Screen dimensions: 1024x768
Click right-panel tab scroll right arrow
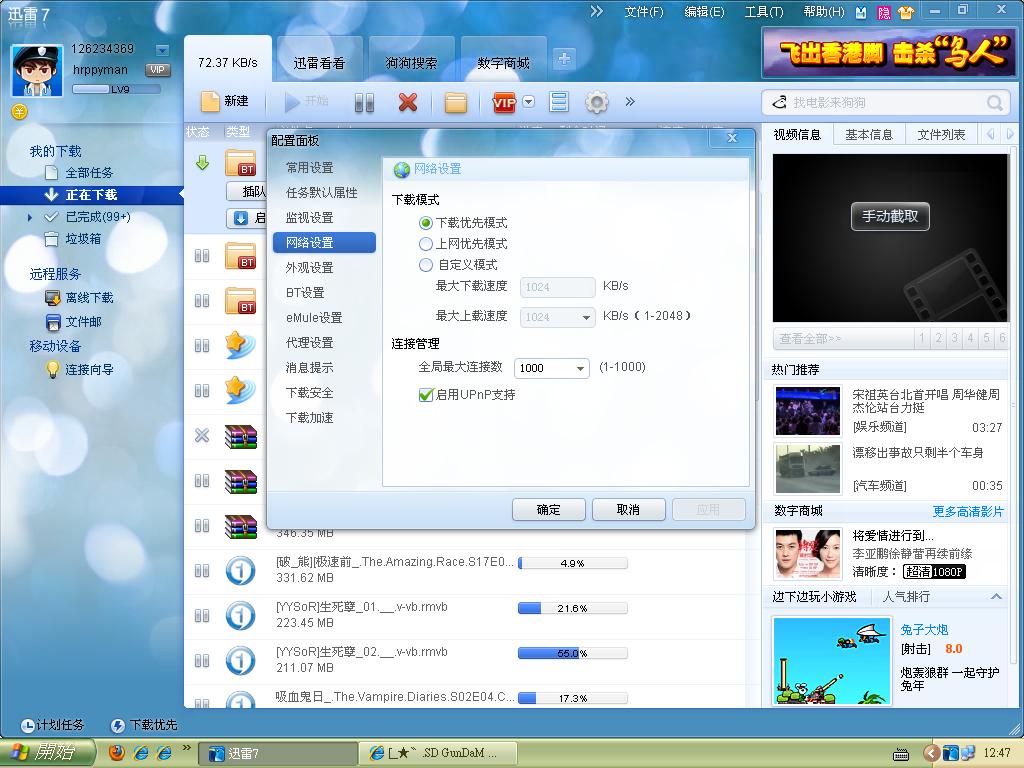coord(1010,134)
